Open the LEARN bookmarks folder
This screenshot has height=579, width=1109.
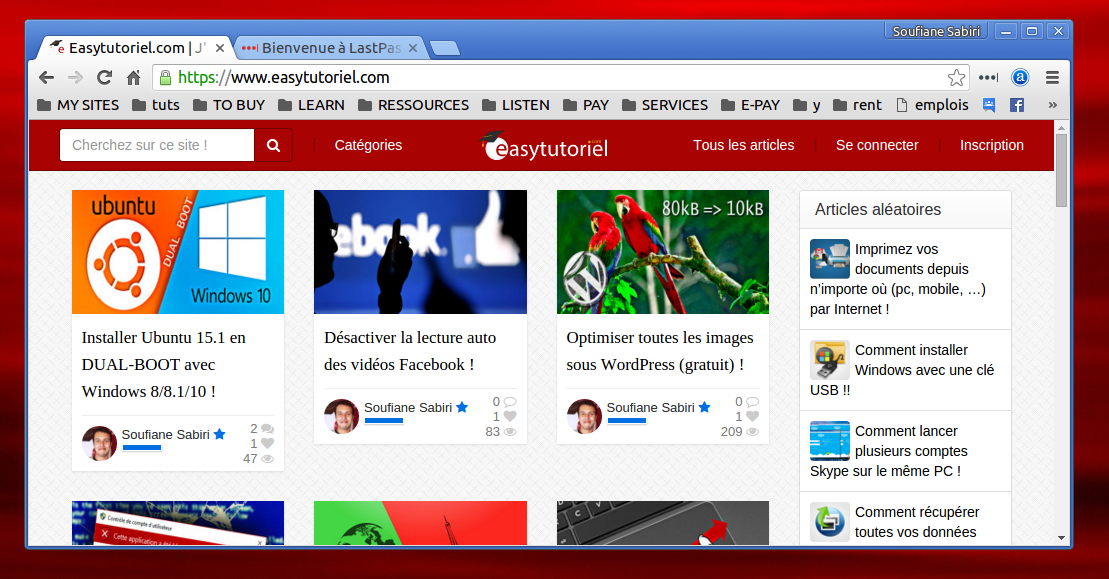click(x=311, y=105)
